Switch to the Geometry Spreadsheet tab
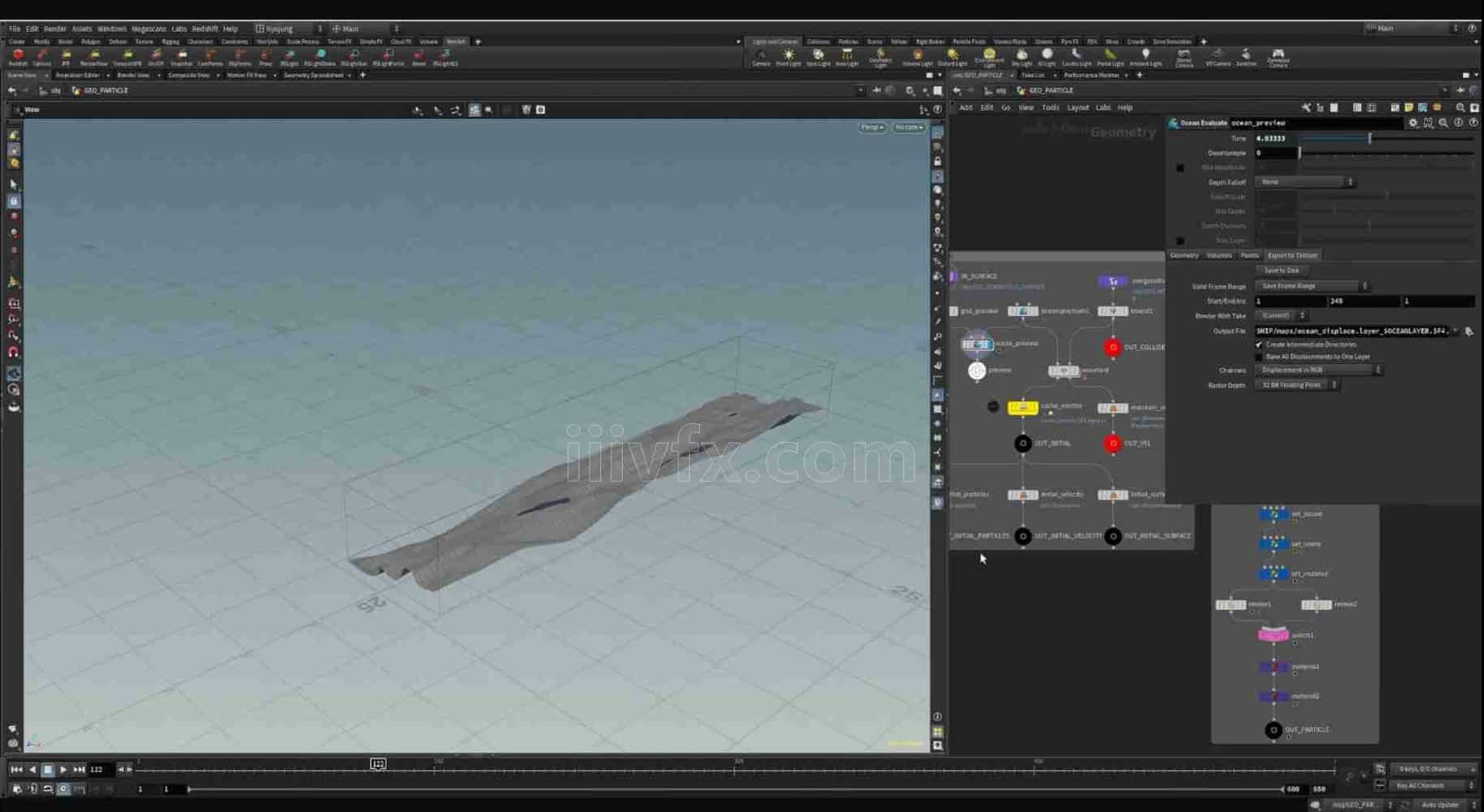The height and width of the screenshot is (812, 1484). click(314, 76)
